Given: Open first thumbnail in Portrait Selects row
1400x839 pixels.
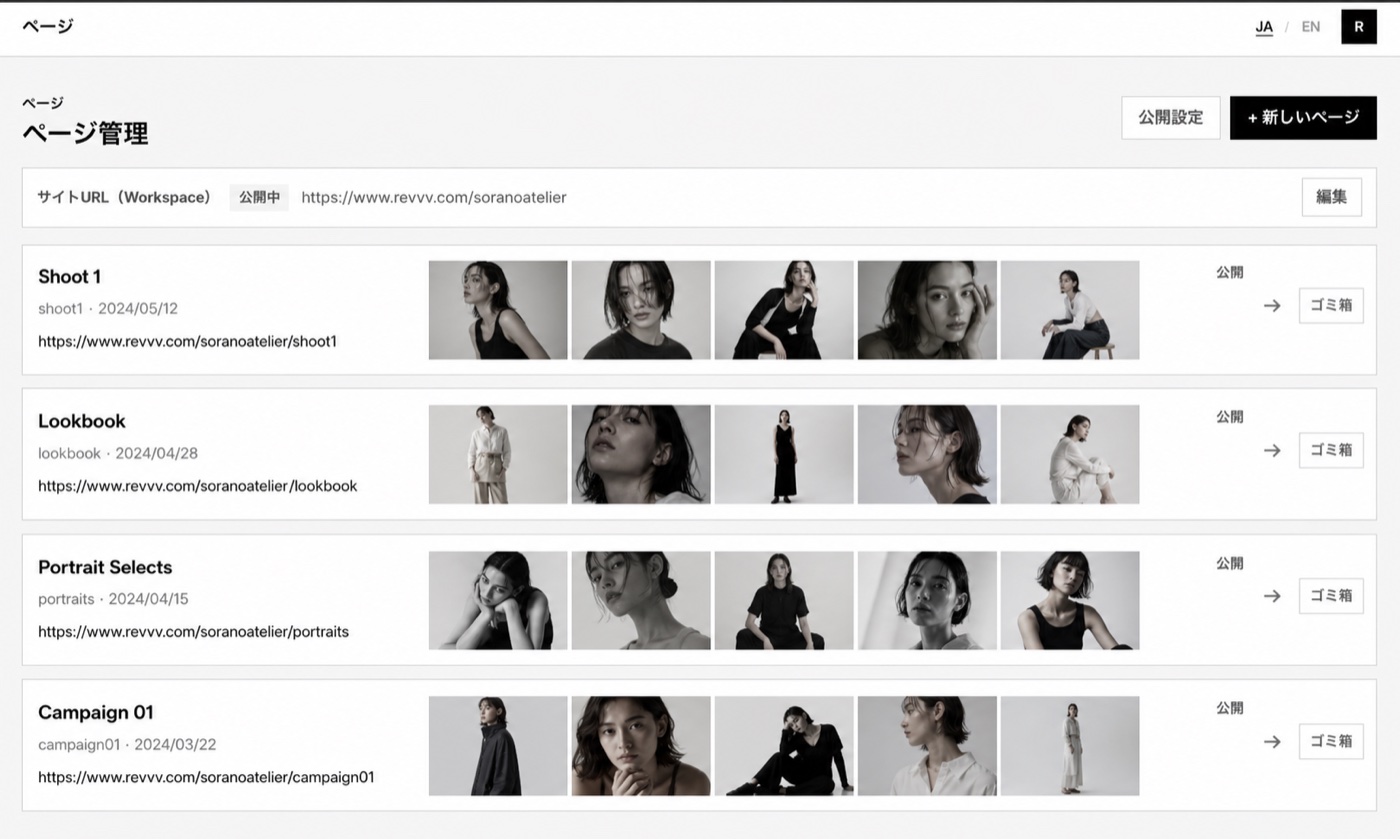Looking at the screenshot, I should pos(498,600).
